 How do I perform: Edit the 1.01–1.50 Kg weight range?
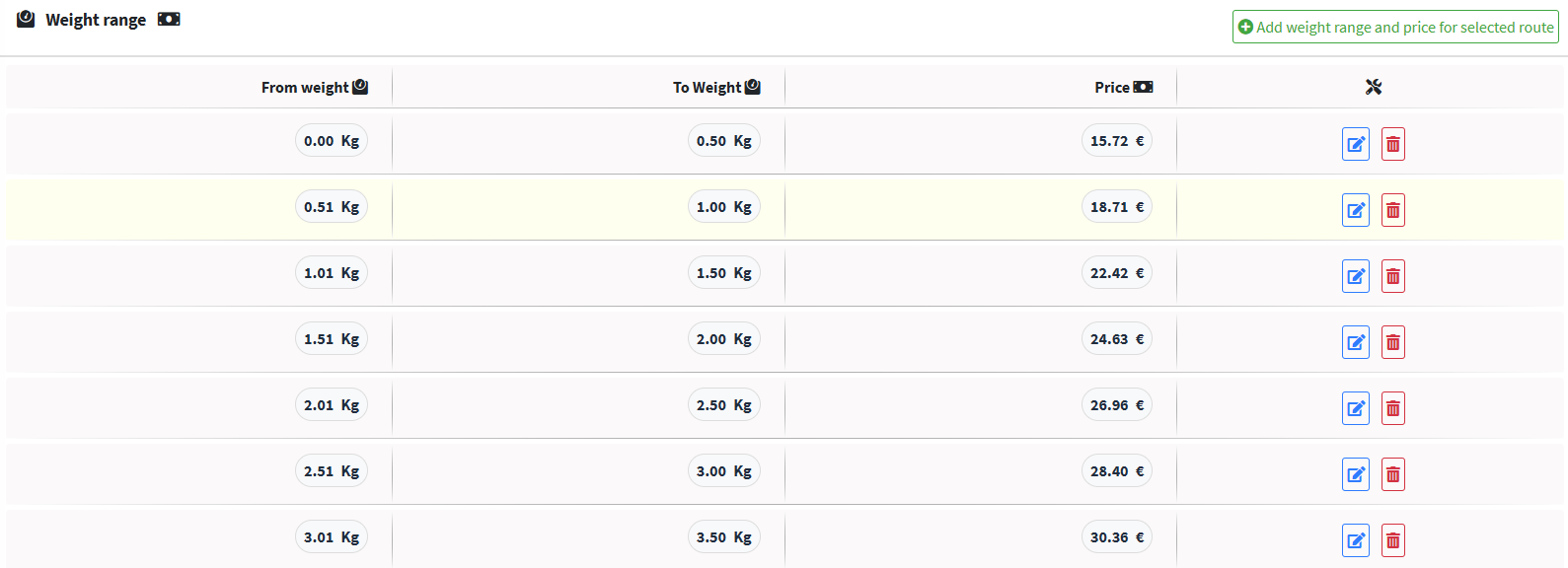click(x=1356, y=276)
